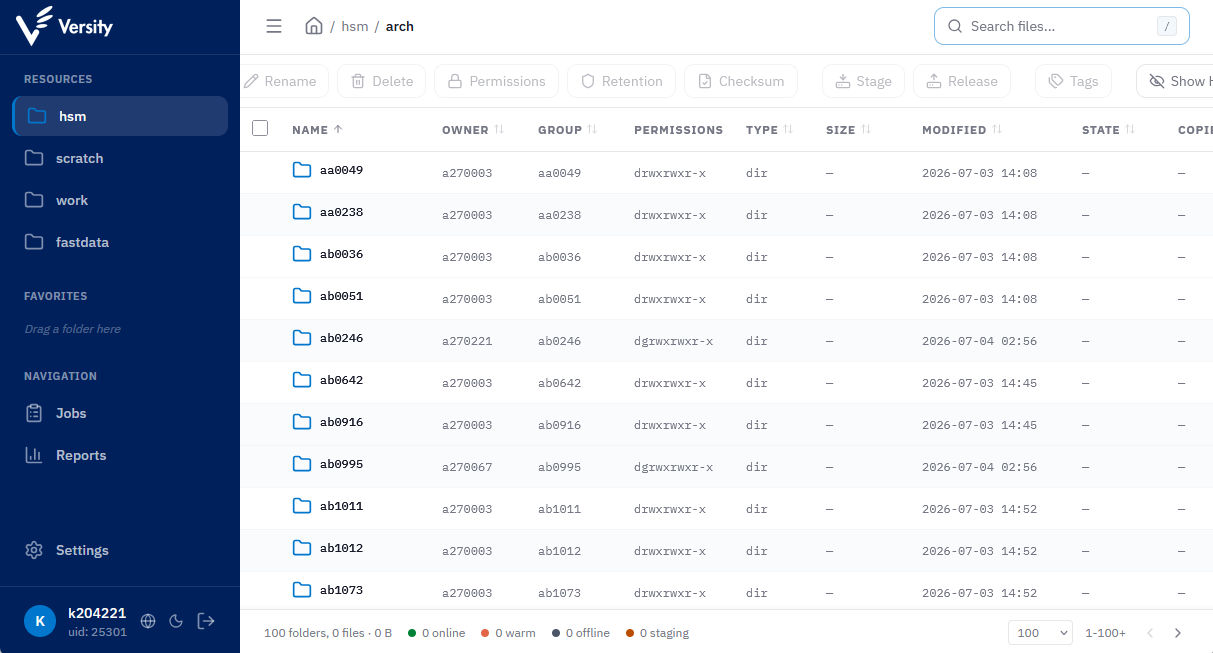Click the Retention button
Screen dimensions: 1213x653
pos(621,81)
